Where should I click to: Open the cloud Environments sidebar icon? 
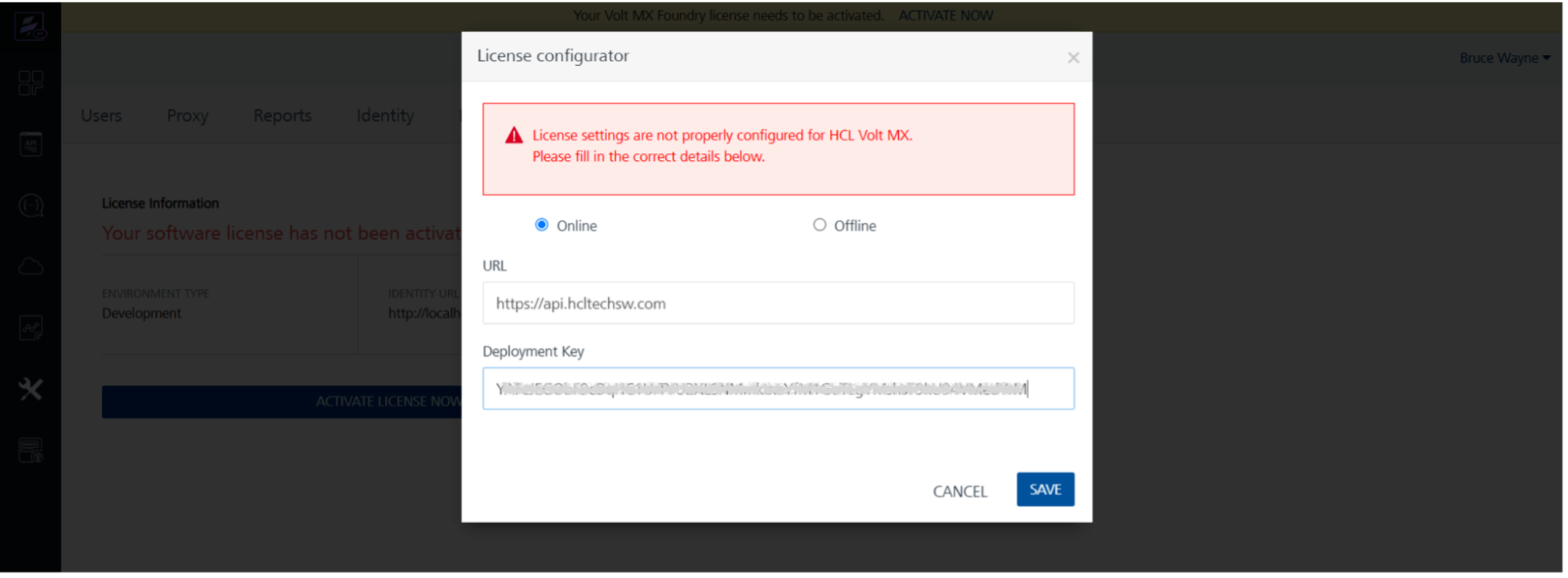coord(31,267)
